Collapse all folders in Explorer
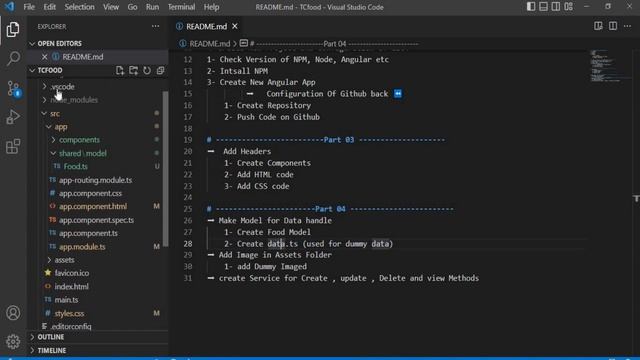The image size is (640, 360). [160, 70]
